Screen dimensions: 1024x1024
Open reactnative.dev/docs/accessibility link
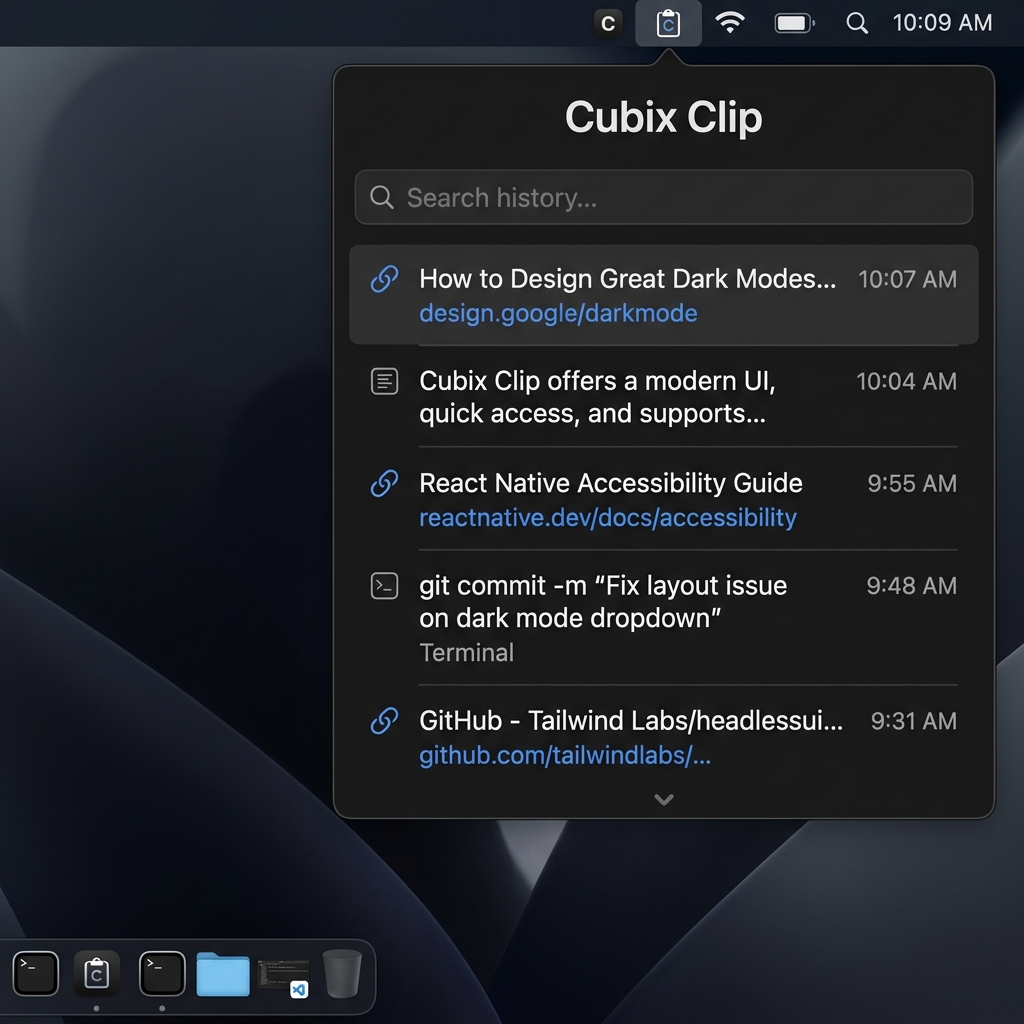coord(608,518)
